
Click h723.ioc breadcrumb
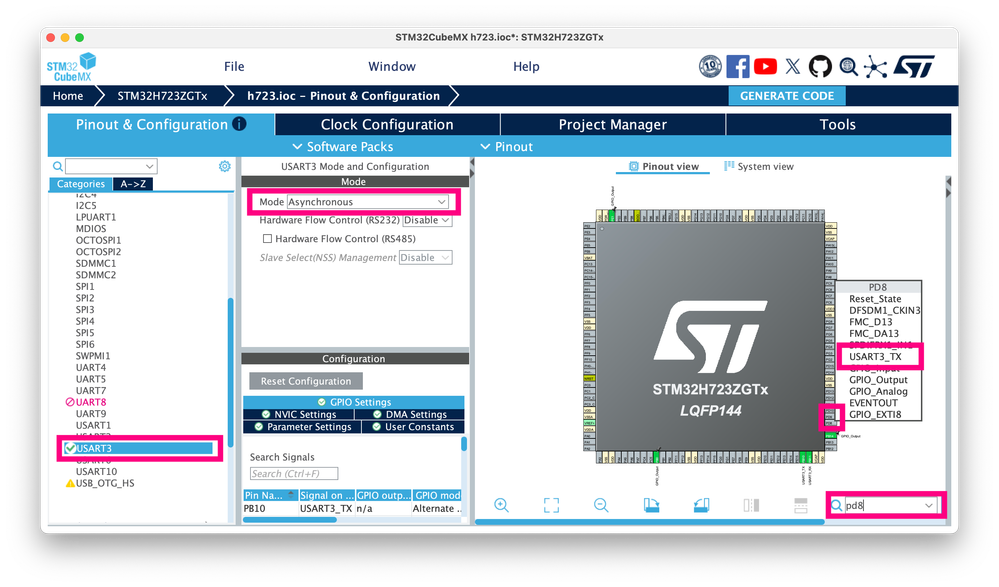tap(343, 96)
